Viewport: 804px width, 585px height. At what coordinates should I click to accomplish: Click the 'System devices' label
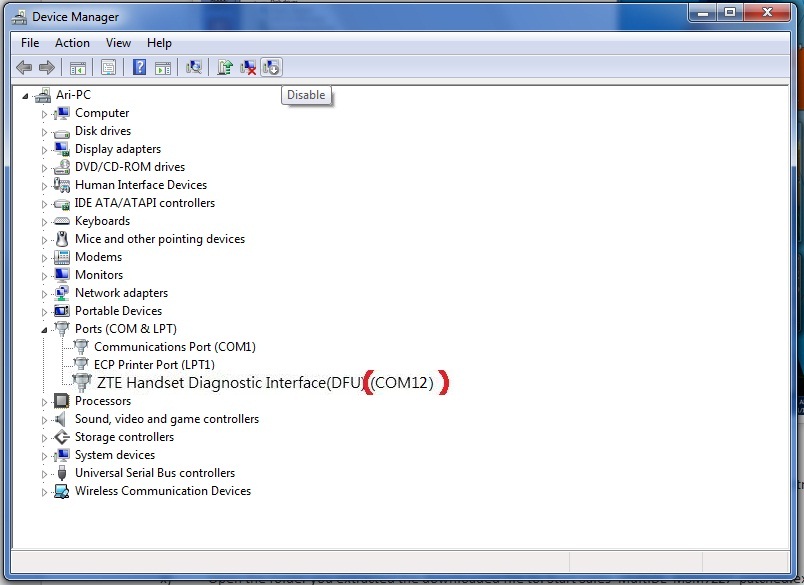click(x=115, y=455)
